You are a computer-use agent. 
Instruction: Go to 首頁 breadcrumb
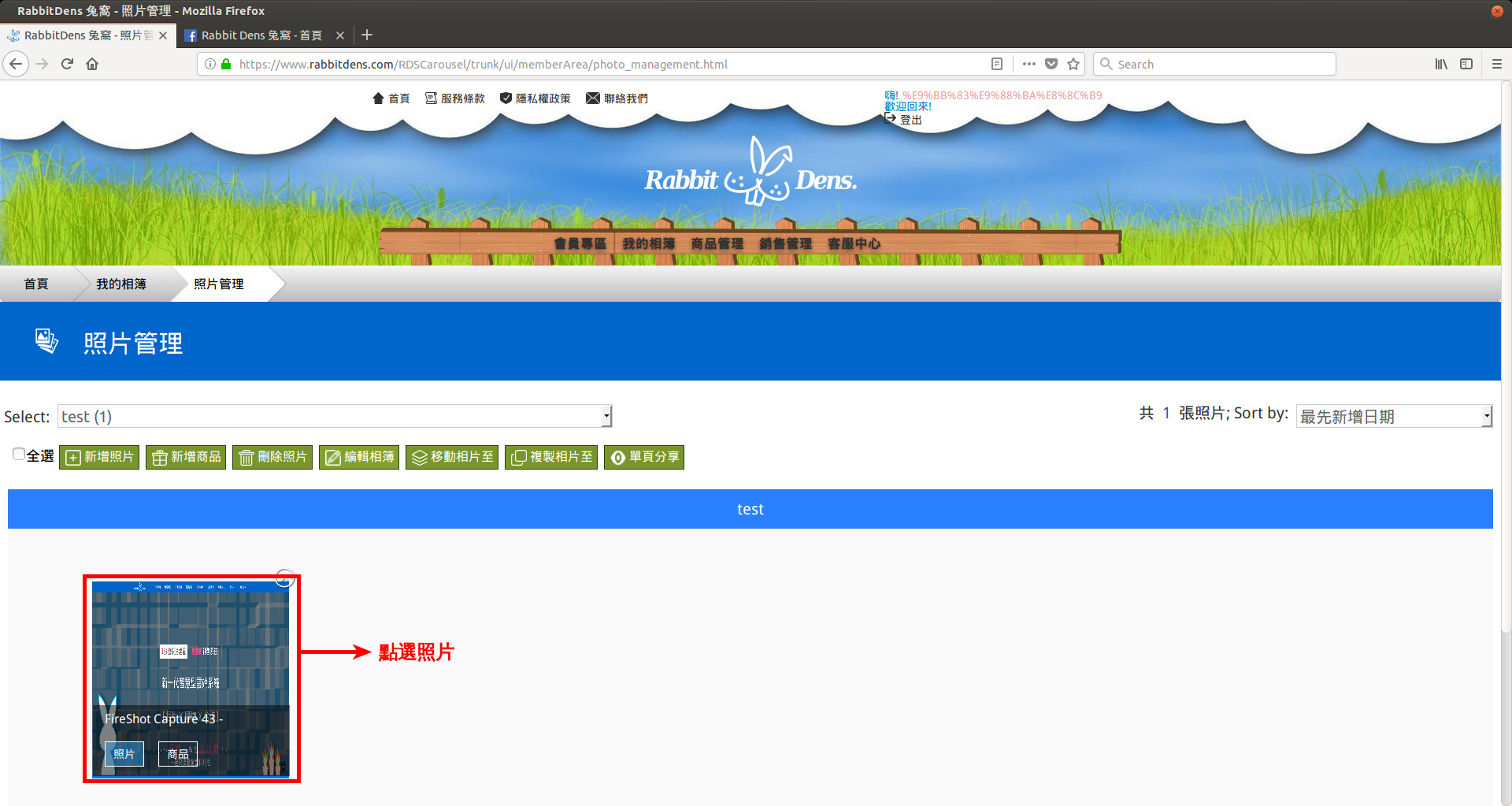[x=36, y=284]
